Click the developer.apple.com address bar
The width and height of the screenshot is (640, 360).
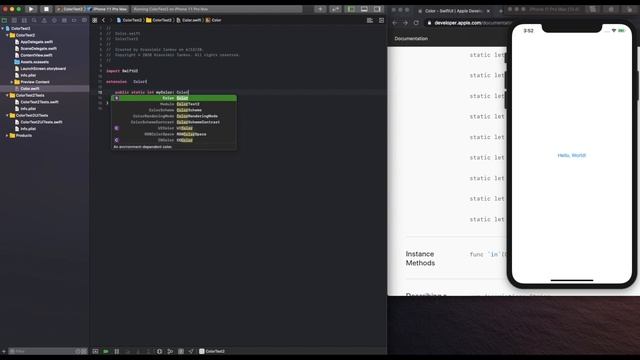(467, 23)
